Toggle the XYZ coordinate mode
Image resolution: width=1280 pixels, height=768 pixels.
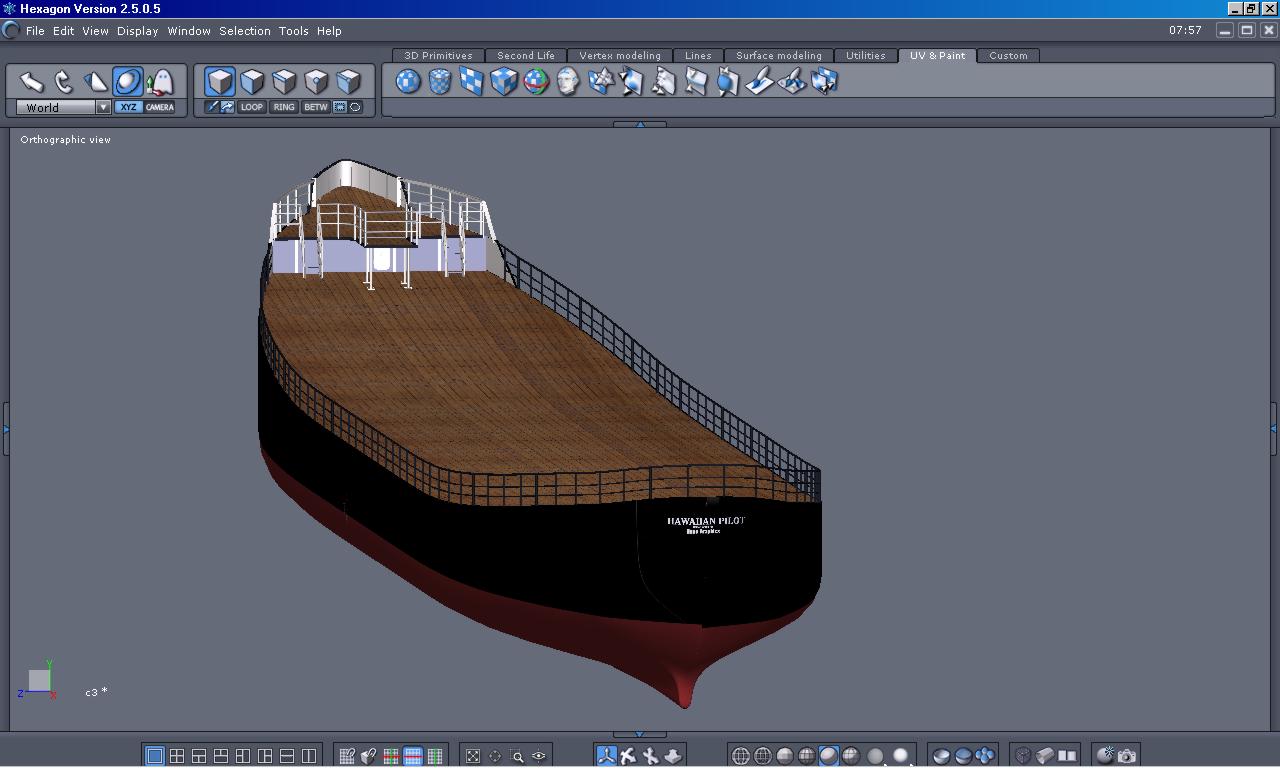coord(128,107)
